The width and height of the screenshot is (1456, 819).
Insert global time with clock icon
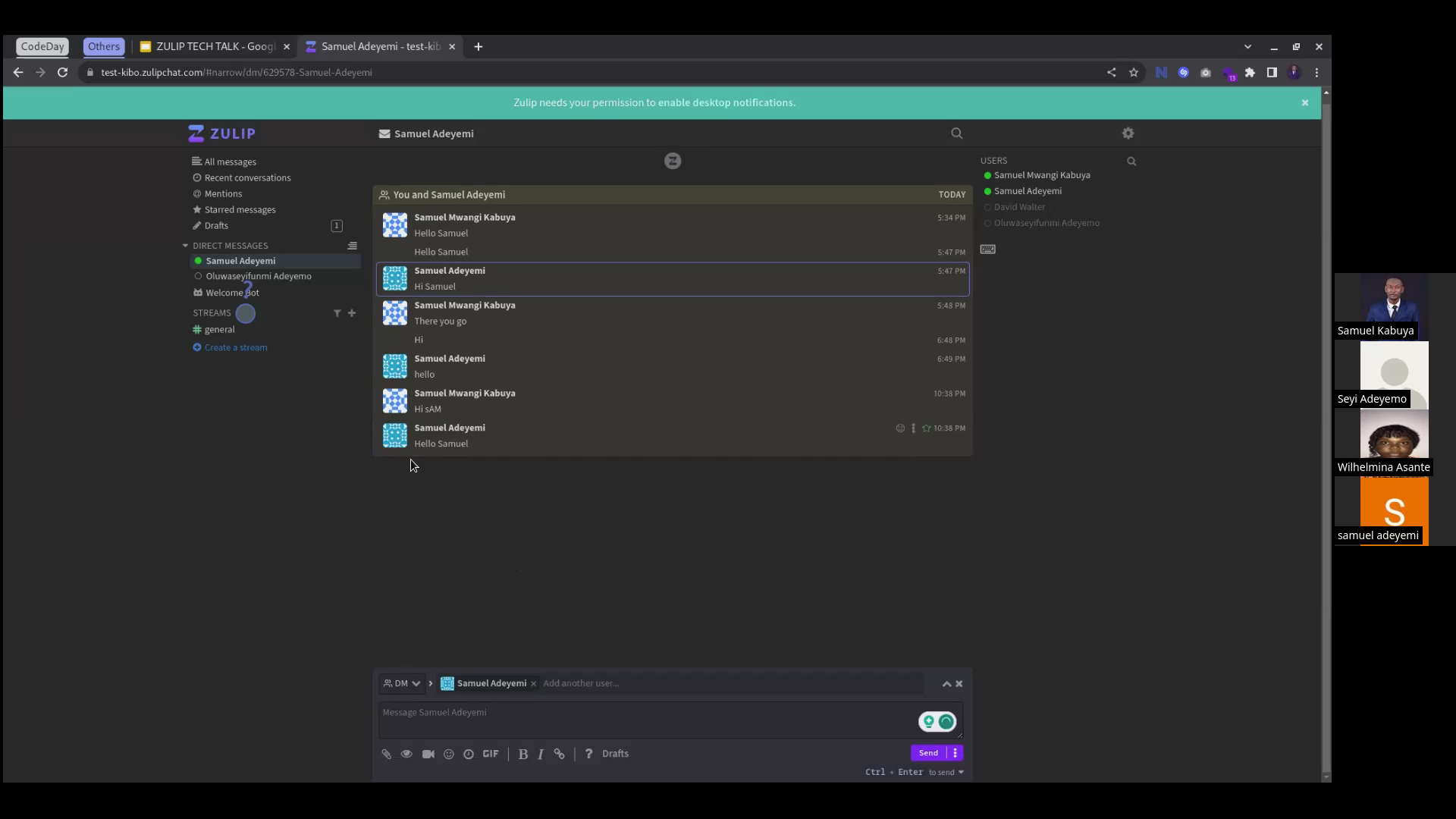tap(469, 754)
